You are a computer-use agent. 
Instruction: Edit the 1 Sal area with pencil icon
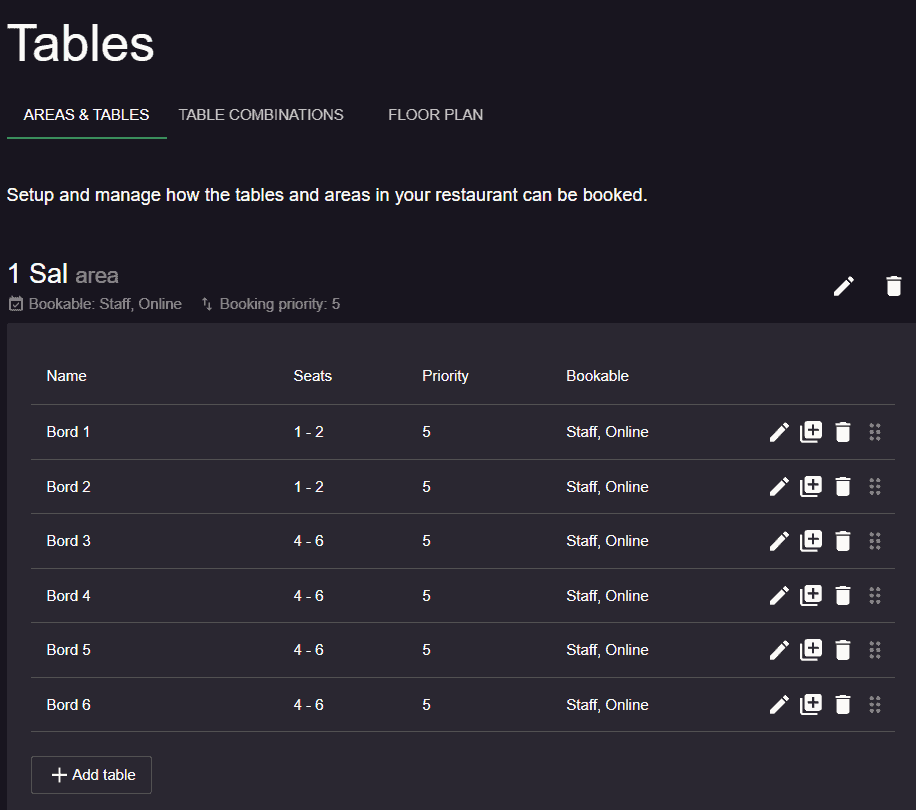point(844,286)
